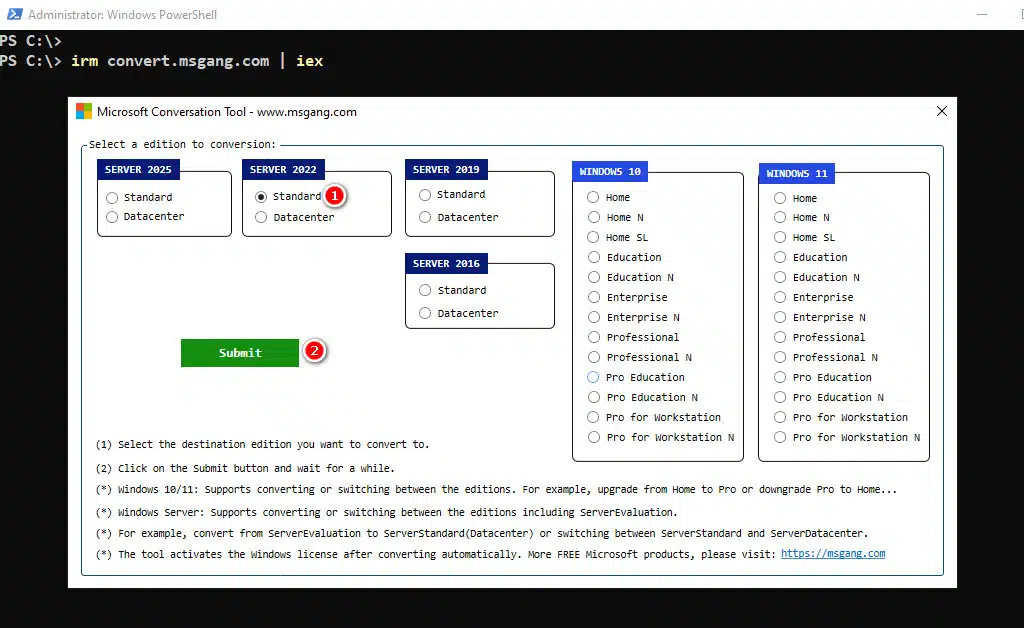Screen dimensions: 1024x628
Task: Select Server 2025 Standard radio button
Action: 112,198
